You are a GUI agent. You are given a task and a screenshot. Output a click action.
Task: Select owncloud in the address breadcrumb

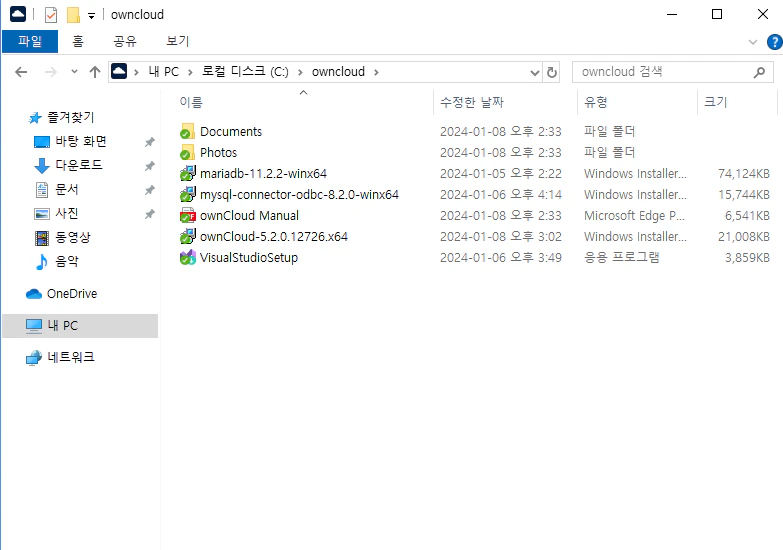click(338, 72)
